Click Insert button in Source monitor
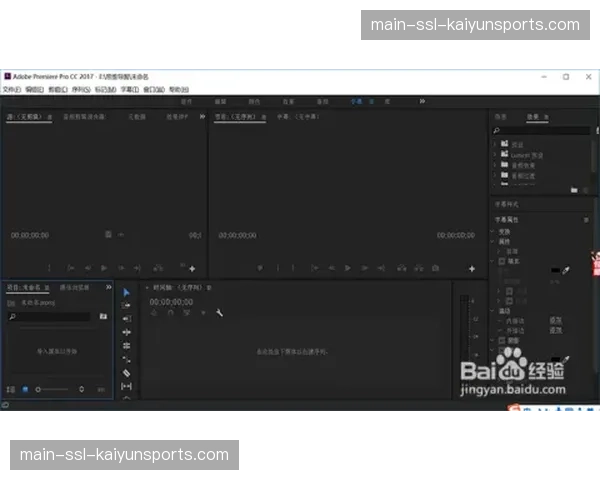 tap(158, 268)
